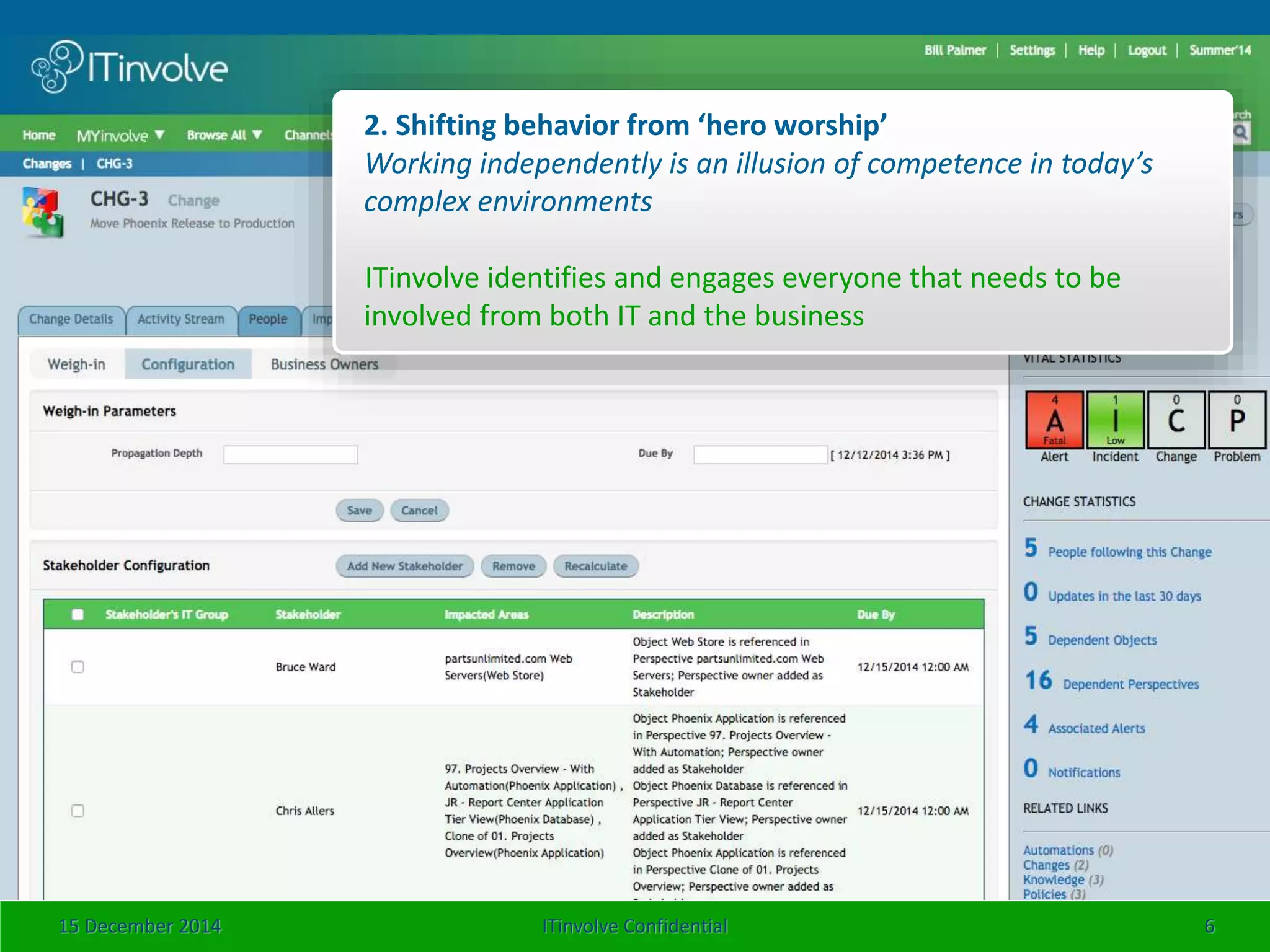Open the red Alert status tile
The width and height of the screenshot is (1270, 952).
point(1054,420)
